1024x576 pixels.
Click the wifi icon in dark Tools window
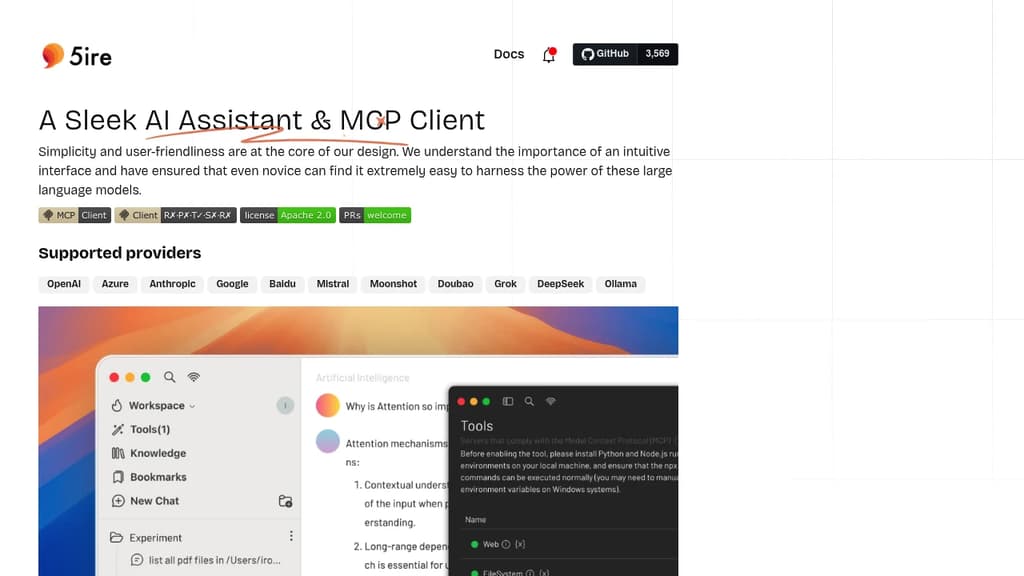(x=551, y=402)
